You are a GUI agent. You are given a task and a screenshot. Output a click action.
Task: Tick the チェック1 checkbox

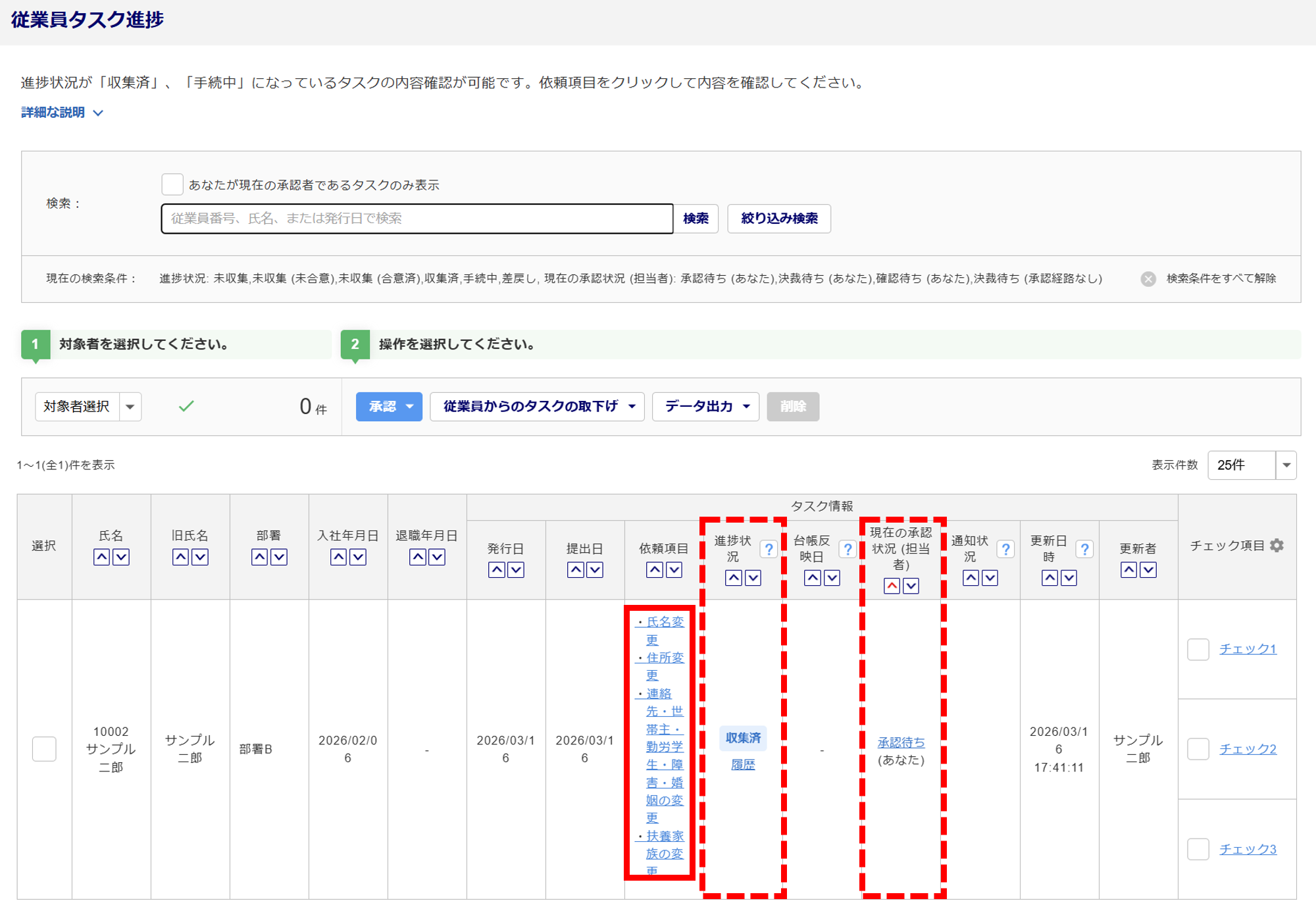coord(1198,649)
